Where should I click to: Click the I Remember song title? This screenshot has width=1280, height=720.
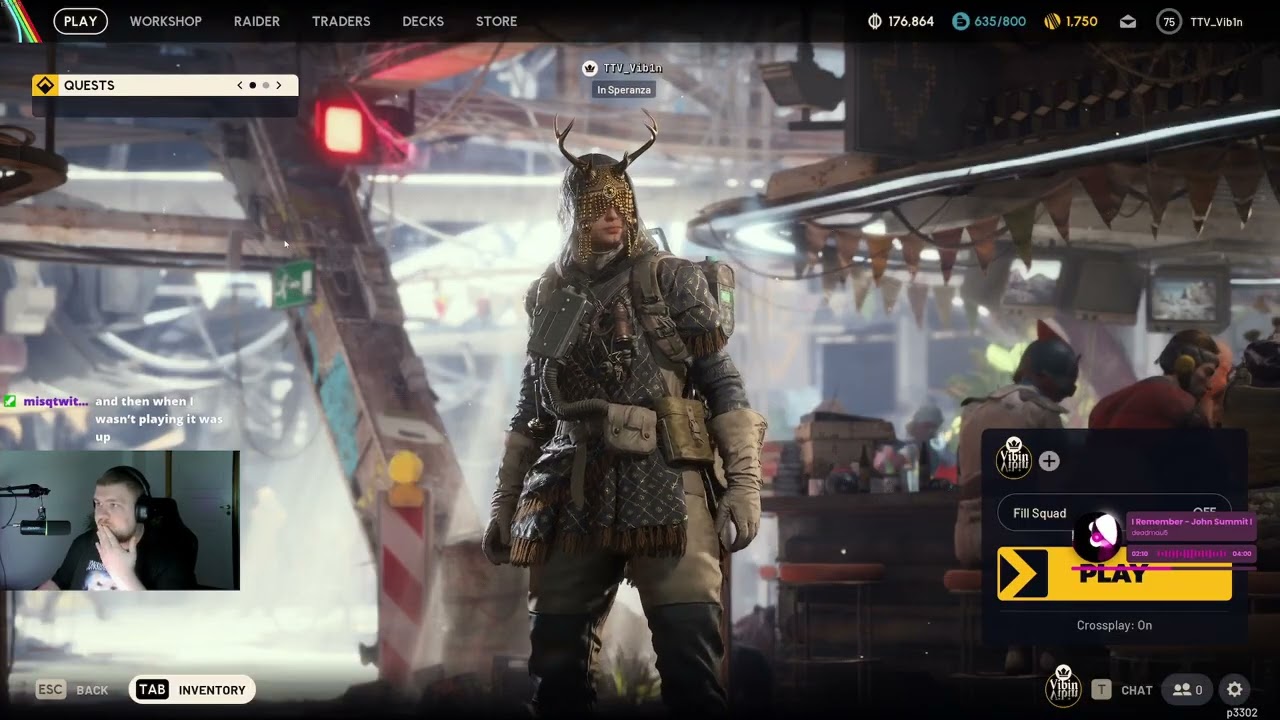click(x=1191, y=522)
